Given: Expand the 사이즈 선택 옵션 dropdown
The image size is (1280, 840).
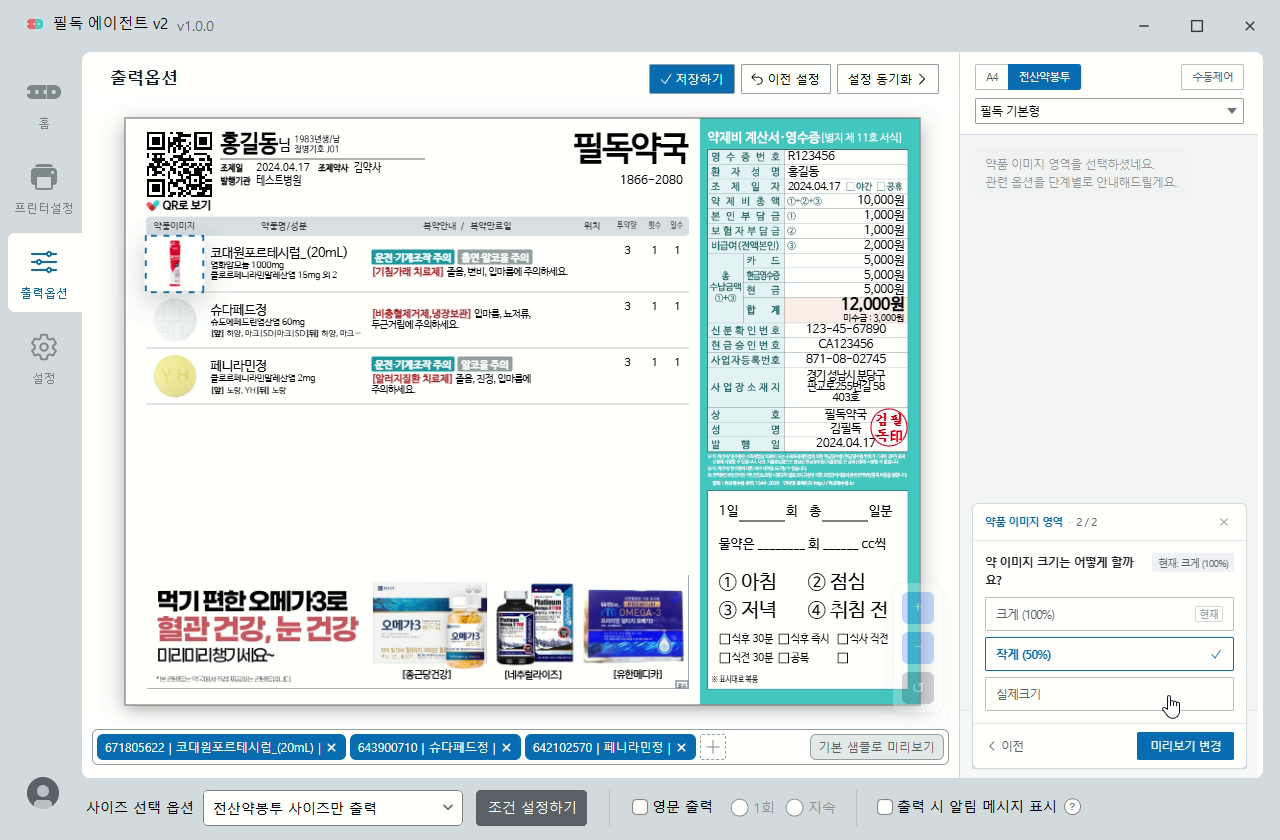Looking at the screenshot, I should [333, 808].
